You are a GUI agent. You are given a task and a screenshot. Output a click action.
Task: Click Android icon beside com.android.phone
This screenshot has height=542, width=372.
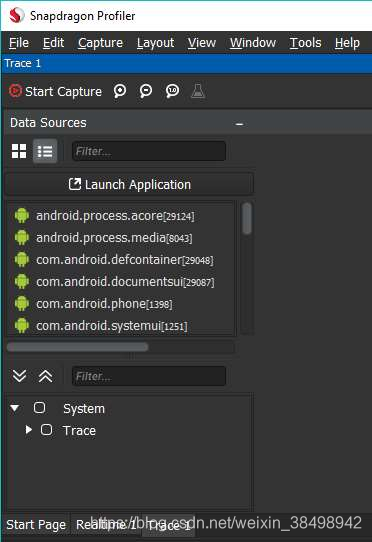click(22, 303)
